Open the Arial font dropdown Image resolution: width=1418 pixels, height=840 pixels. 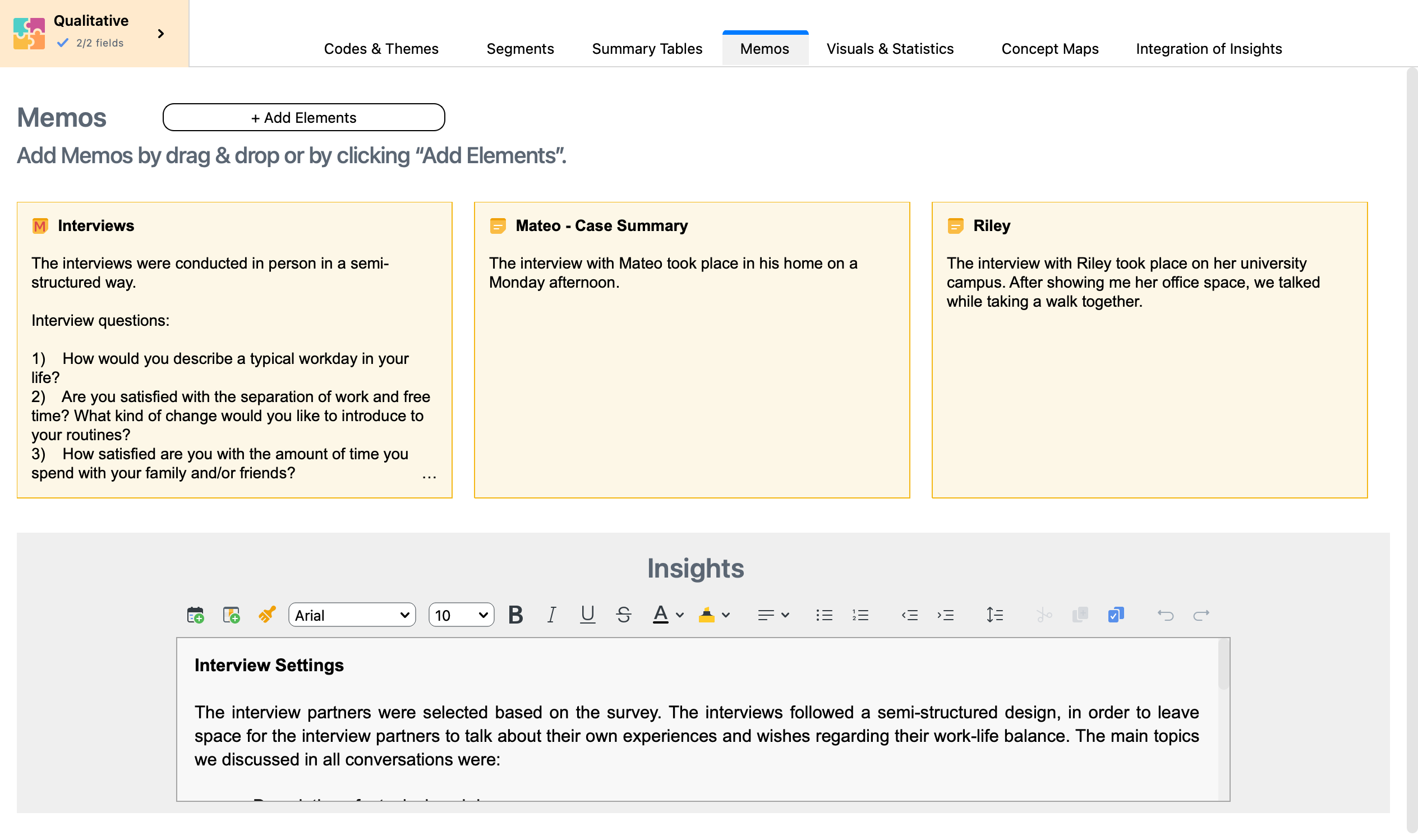pos(352,615)
